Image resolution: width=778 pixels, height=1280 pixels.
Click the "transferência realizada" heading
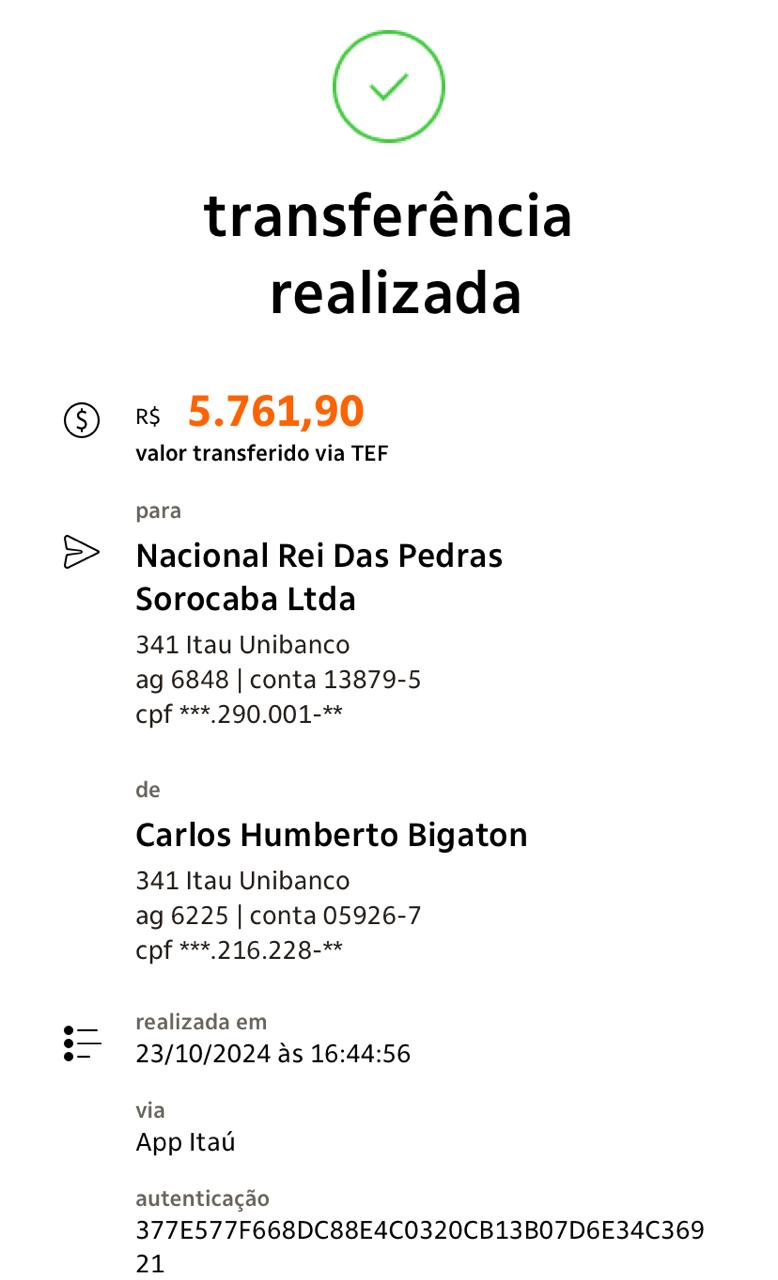pos(388,254)
